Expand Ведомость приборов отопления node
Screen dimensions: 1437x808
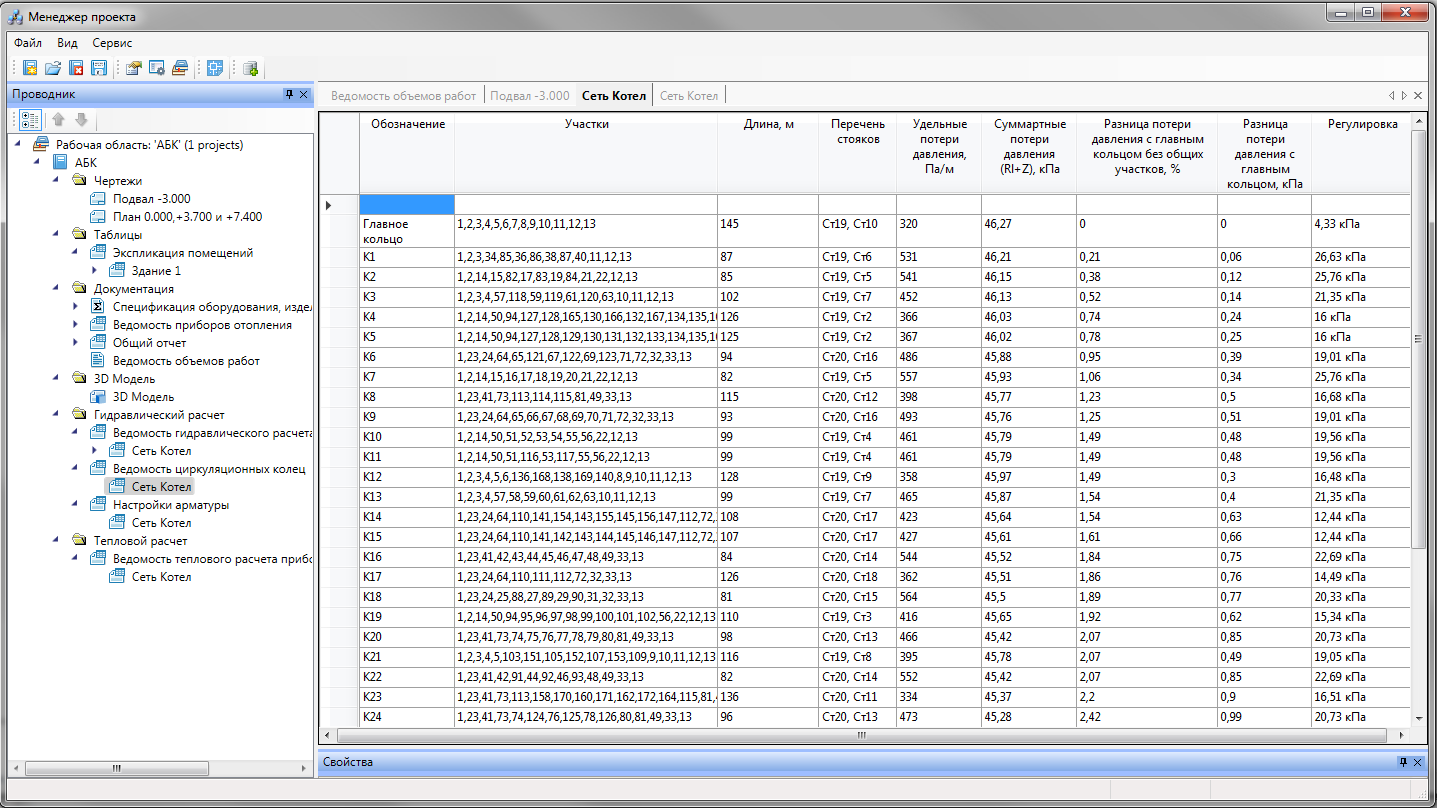tap(77, 325)
